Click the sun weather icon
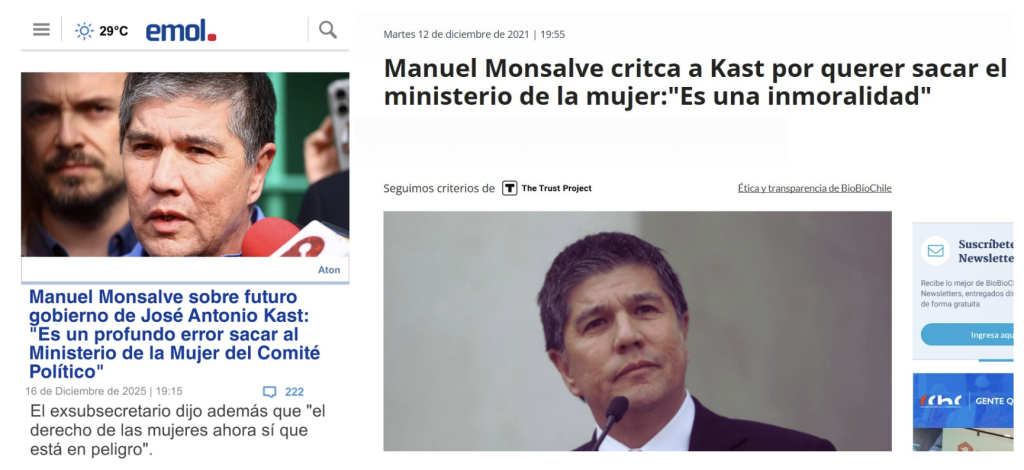This screenshot has width=1024, height=470. click(84, 31)
